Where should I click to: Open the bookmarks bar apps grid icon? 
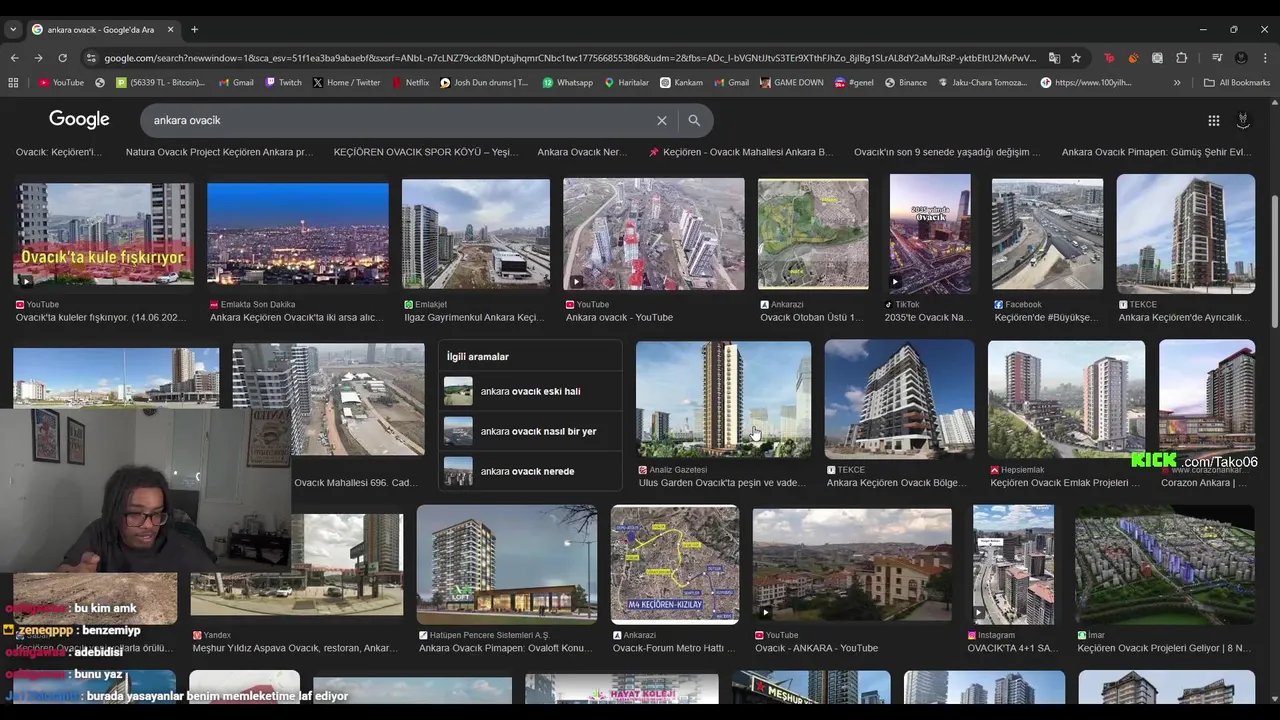click(13, 83)
